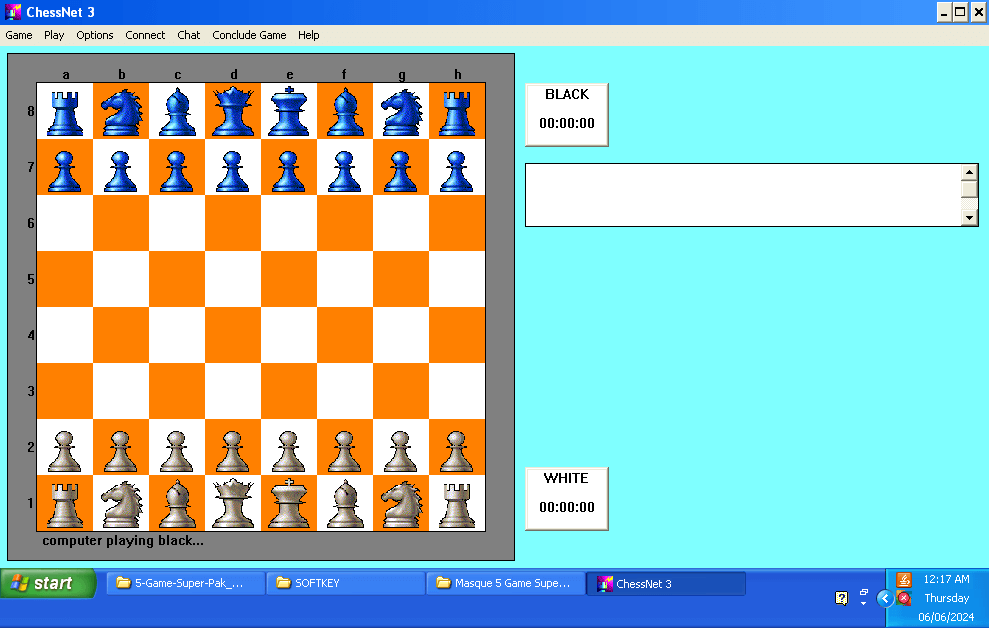The width and height of the screenshot is (989, 628).
Task: Click inside the move list text box
Action: [x=743, y=195]
